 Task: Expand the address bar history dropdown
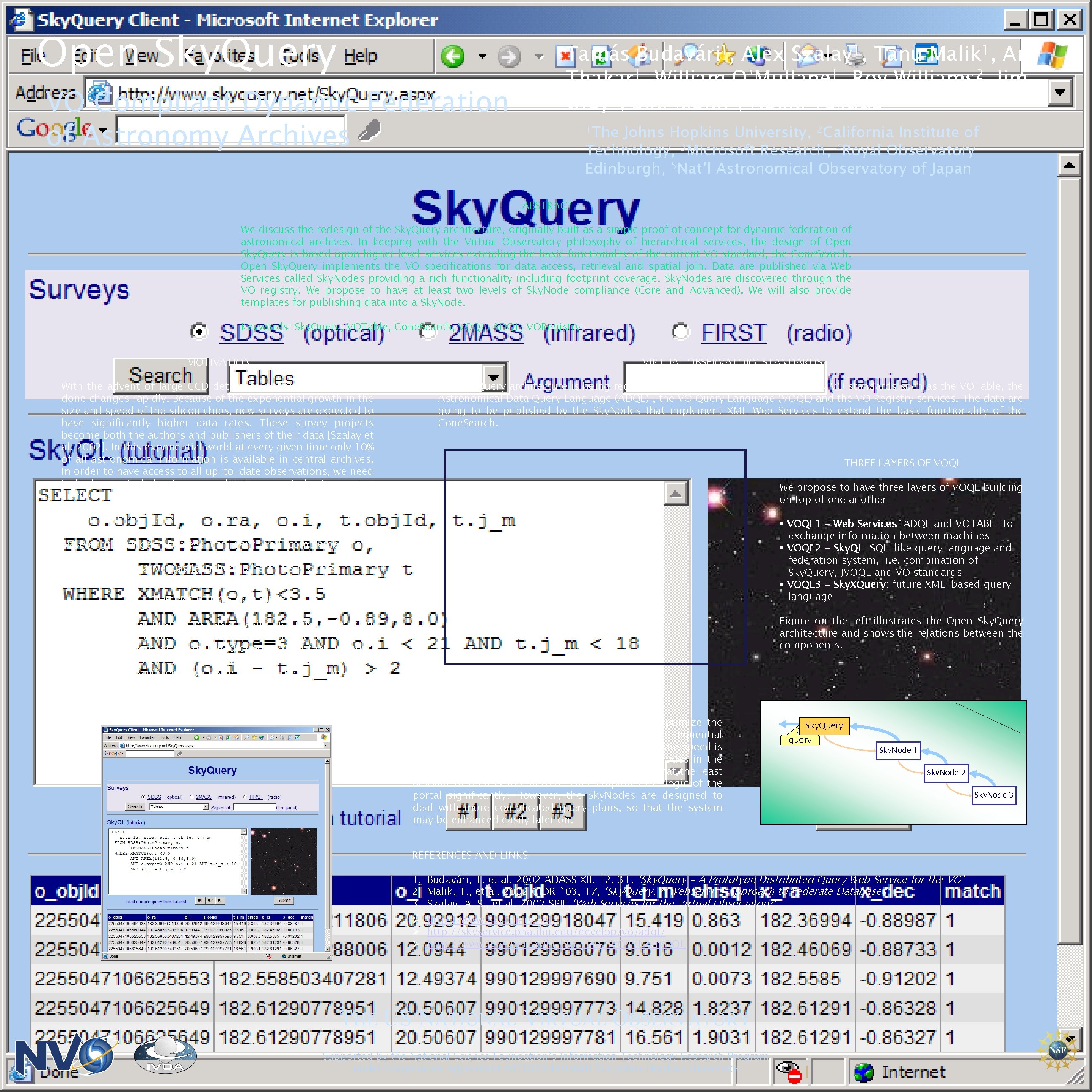(1060, 92)
